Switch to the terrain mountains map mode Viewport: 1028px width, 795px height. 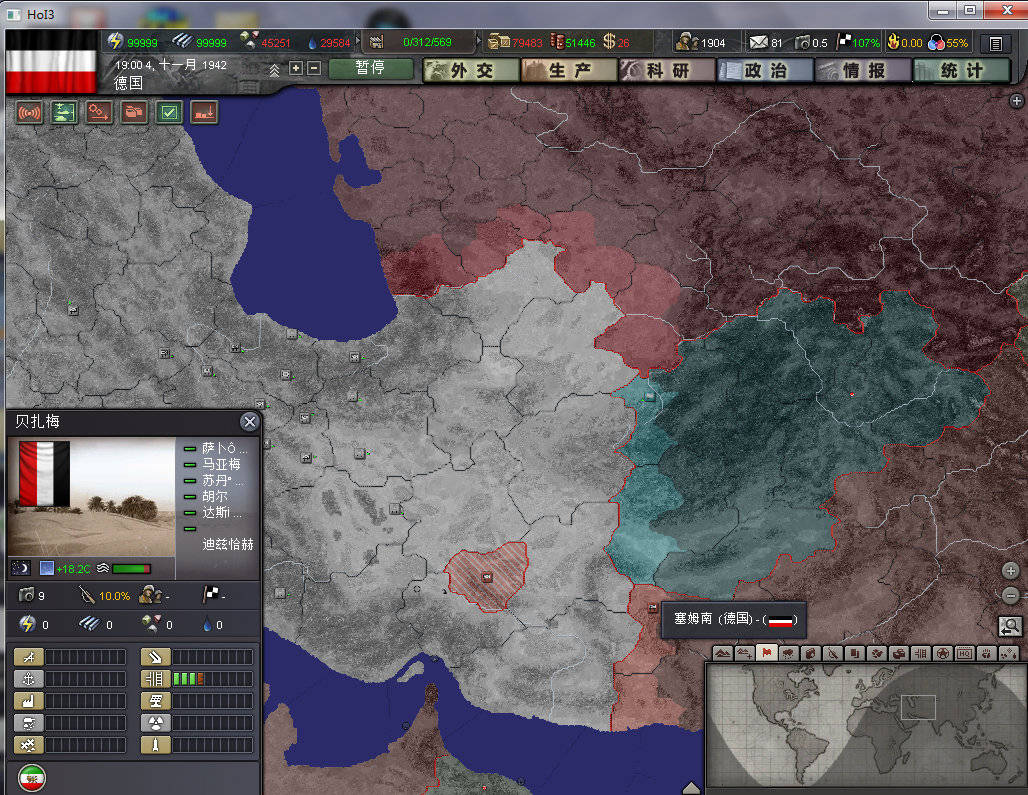tap(722, 653)
